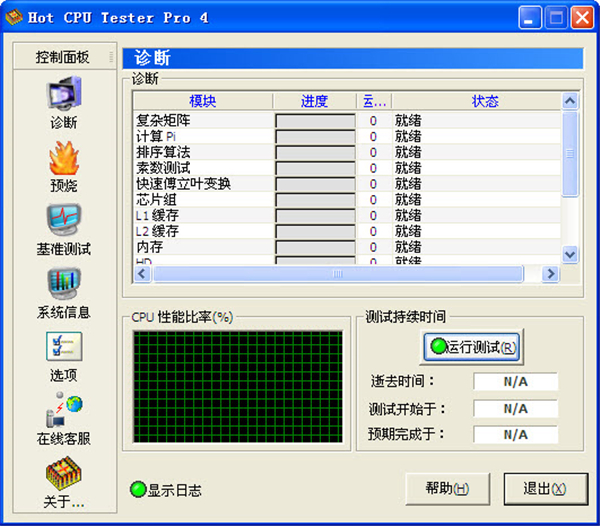Select the 内存 module row
Viewport: 600px width, 526px height.
(x=347, y=247)
